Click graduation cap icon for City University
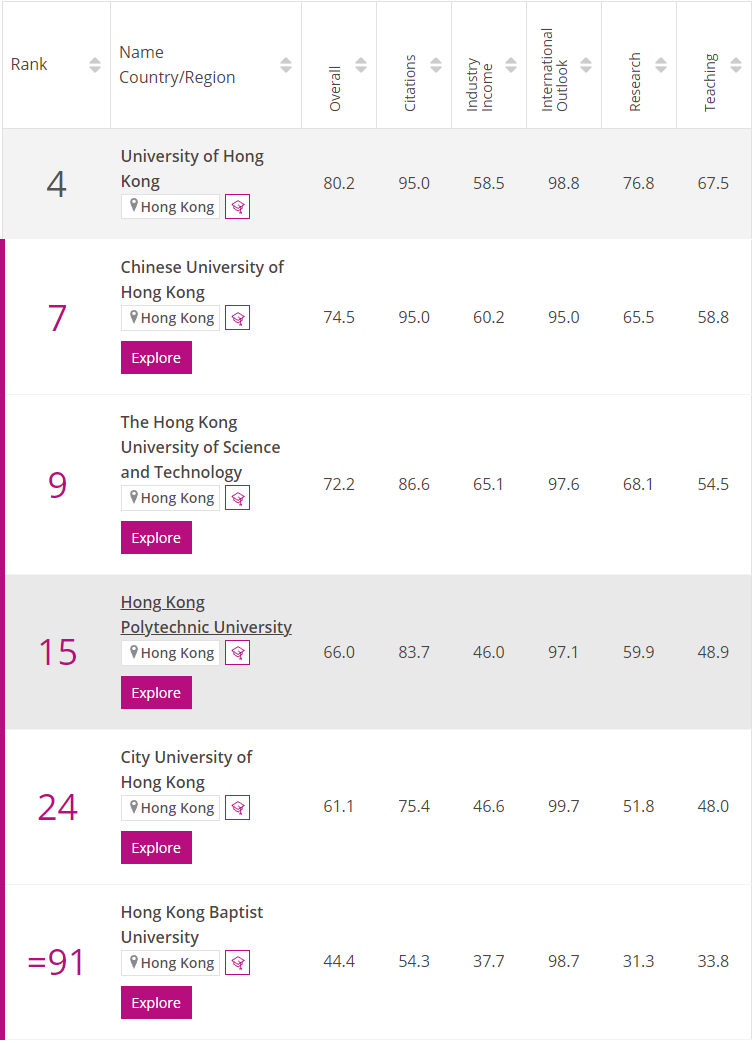 237,808
